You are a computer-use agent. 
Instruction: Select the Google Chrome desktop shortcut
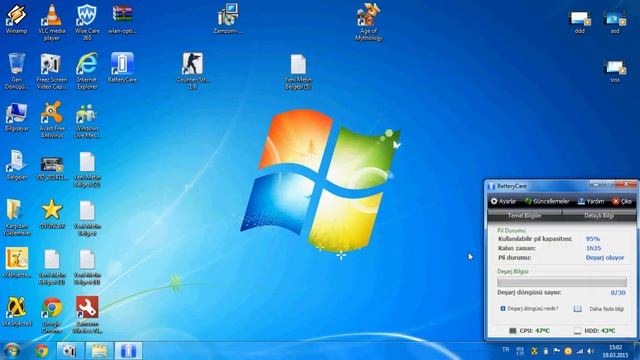click(52, 315)
